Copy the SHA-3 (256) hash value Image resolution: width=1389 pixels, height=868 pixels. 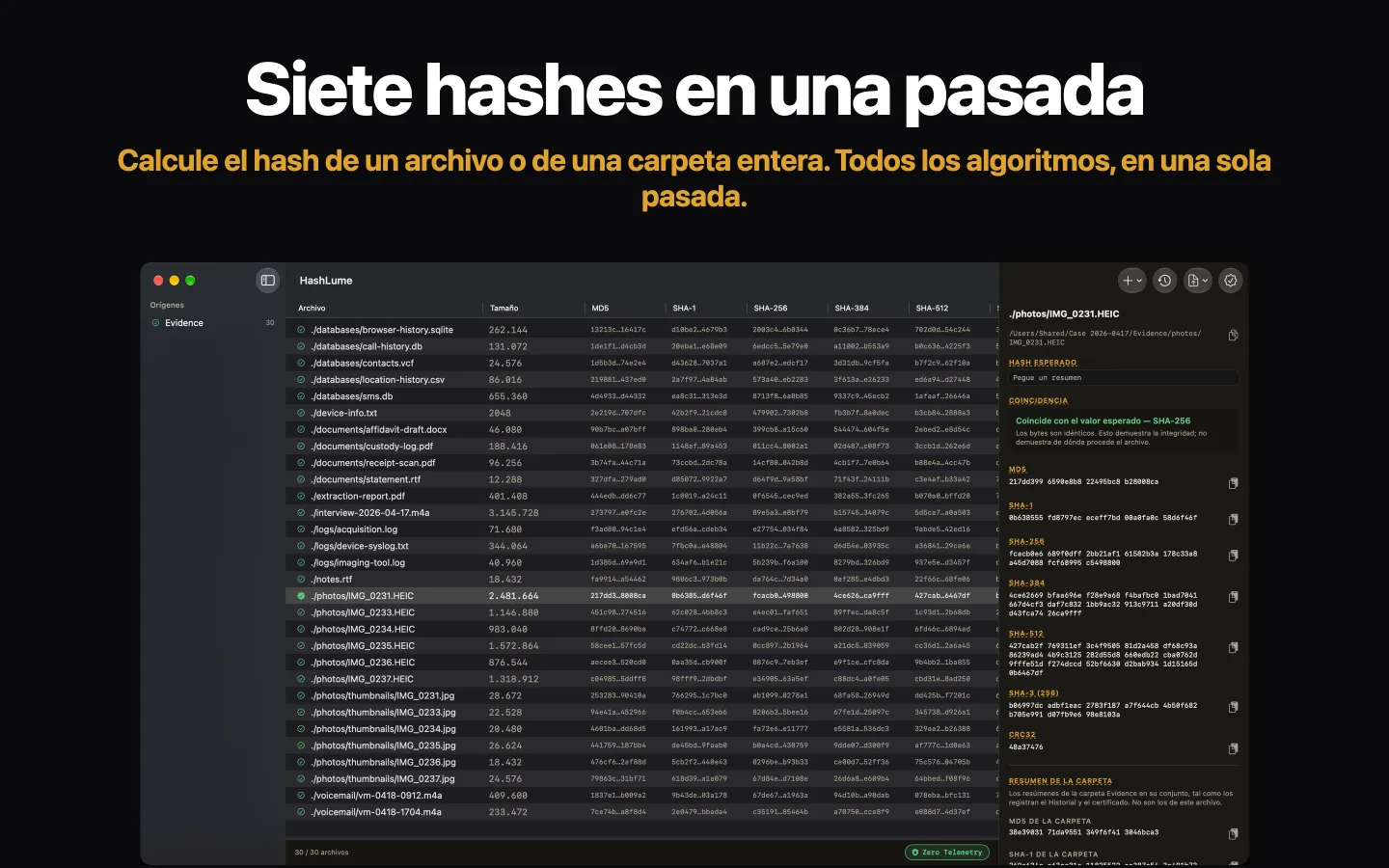click(x=1233, y=707)
